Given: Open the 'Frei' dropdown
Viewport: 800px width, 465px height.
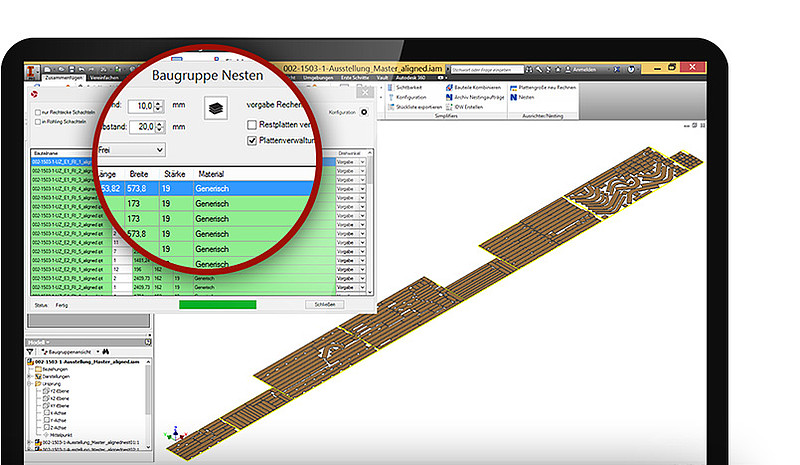Looking at the screenshot, I should [131, 150].
